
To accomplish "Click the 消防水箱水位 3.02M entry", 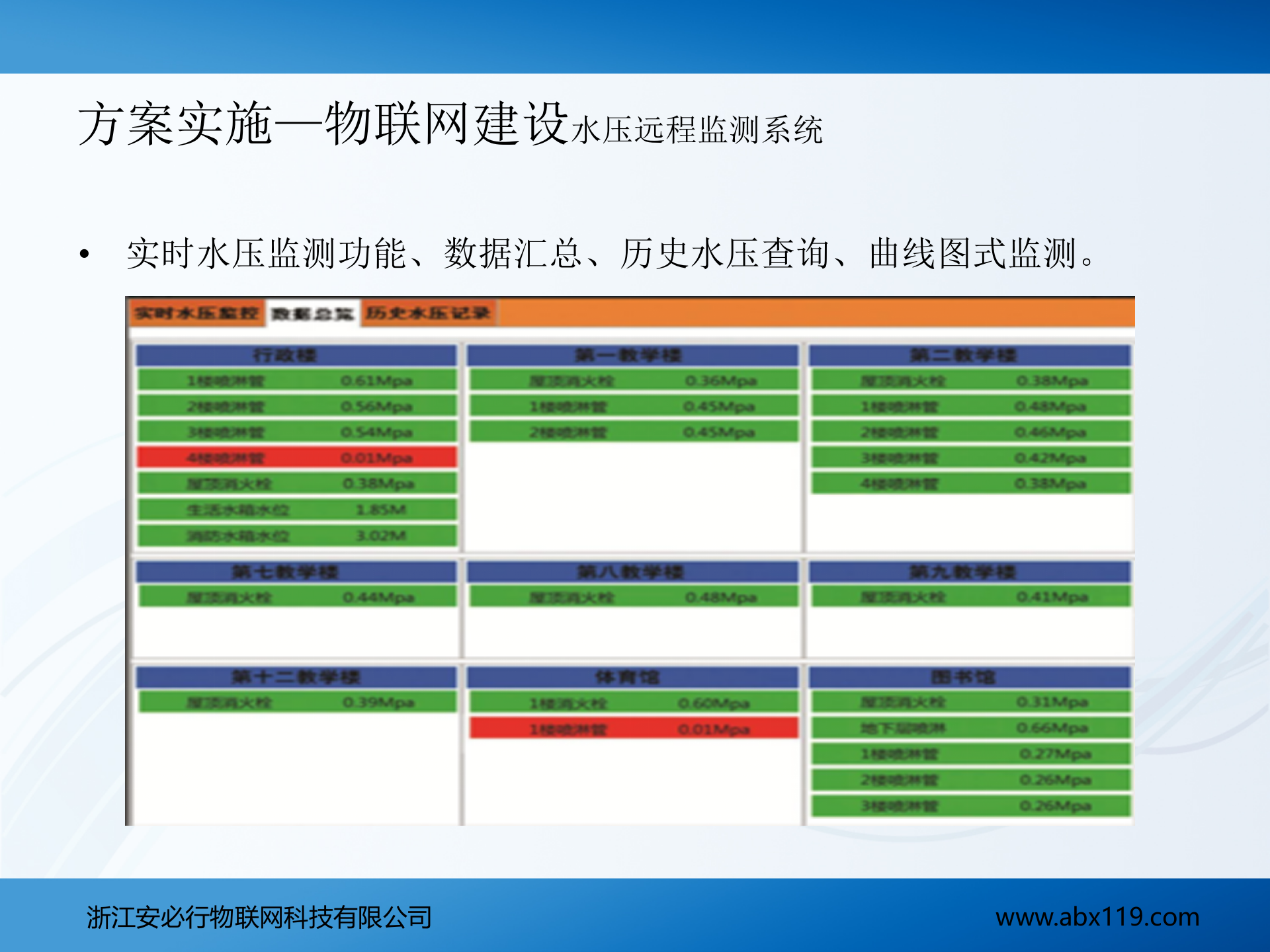I will 298,535.
